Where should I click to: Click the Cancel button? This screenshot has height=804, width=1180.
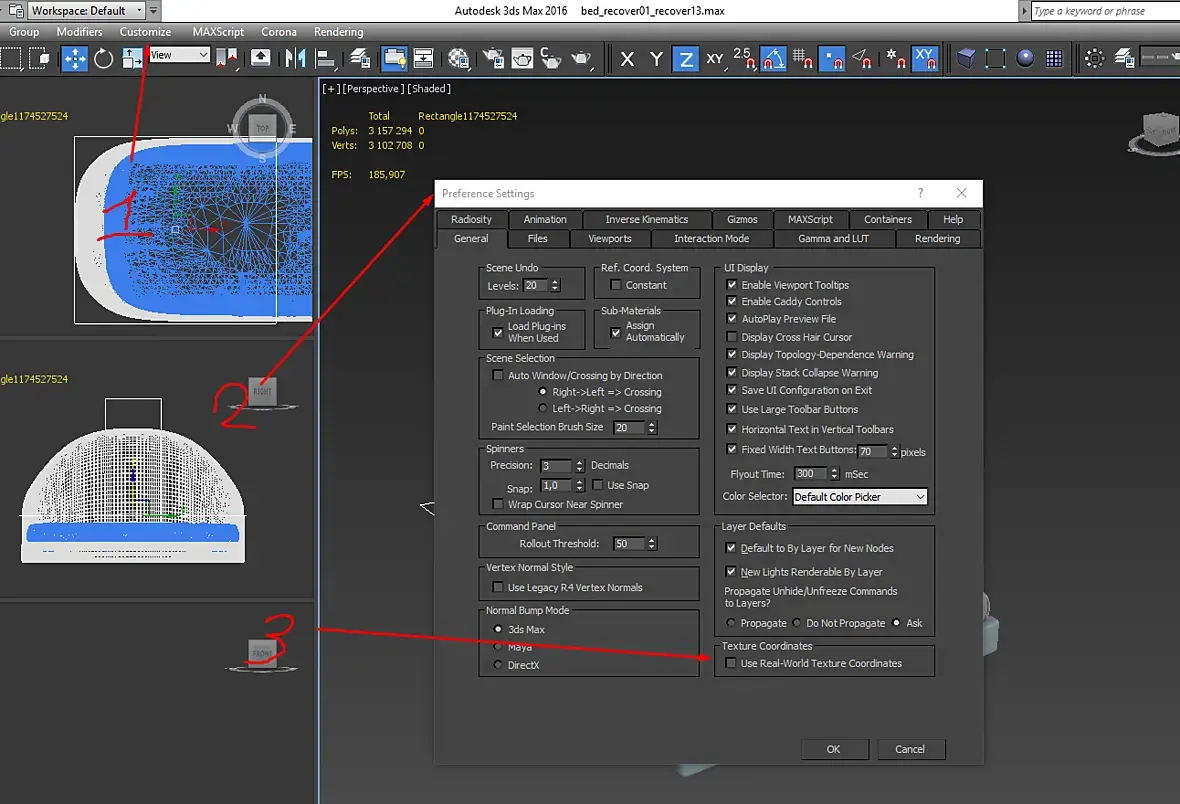910,749
